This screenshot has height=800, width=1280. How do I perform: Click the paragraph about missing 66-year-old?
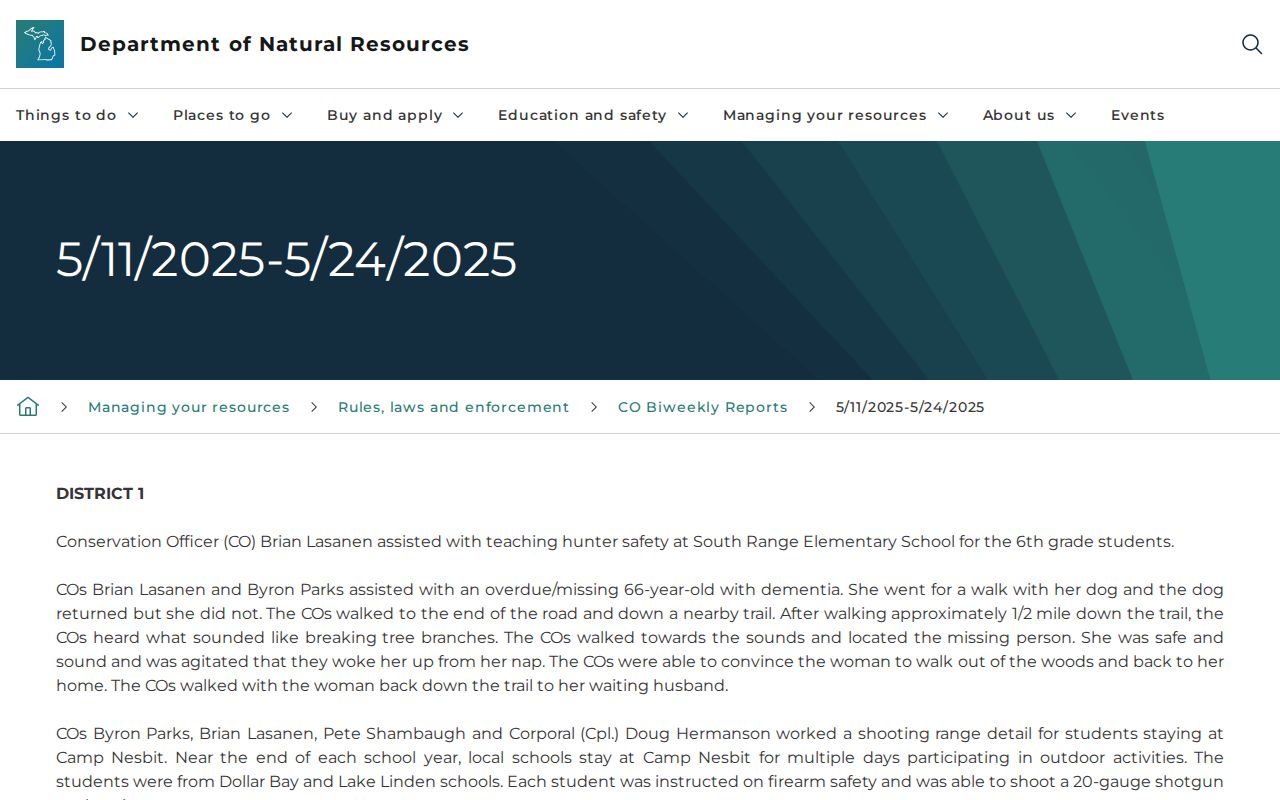click(640, 638)
